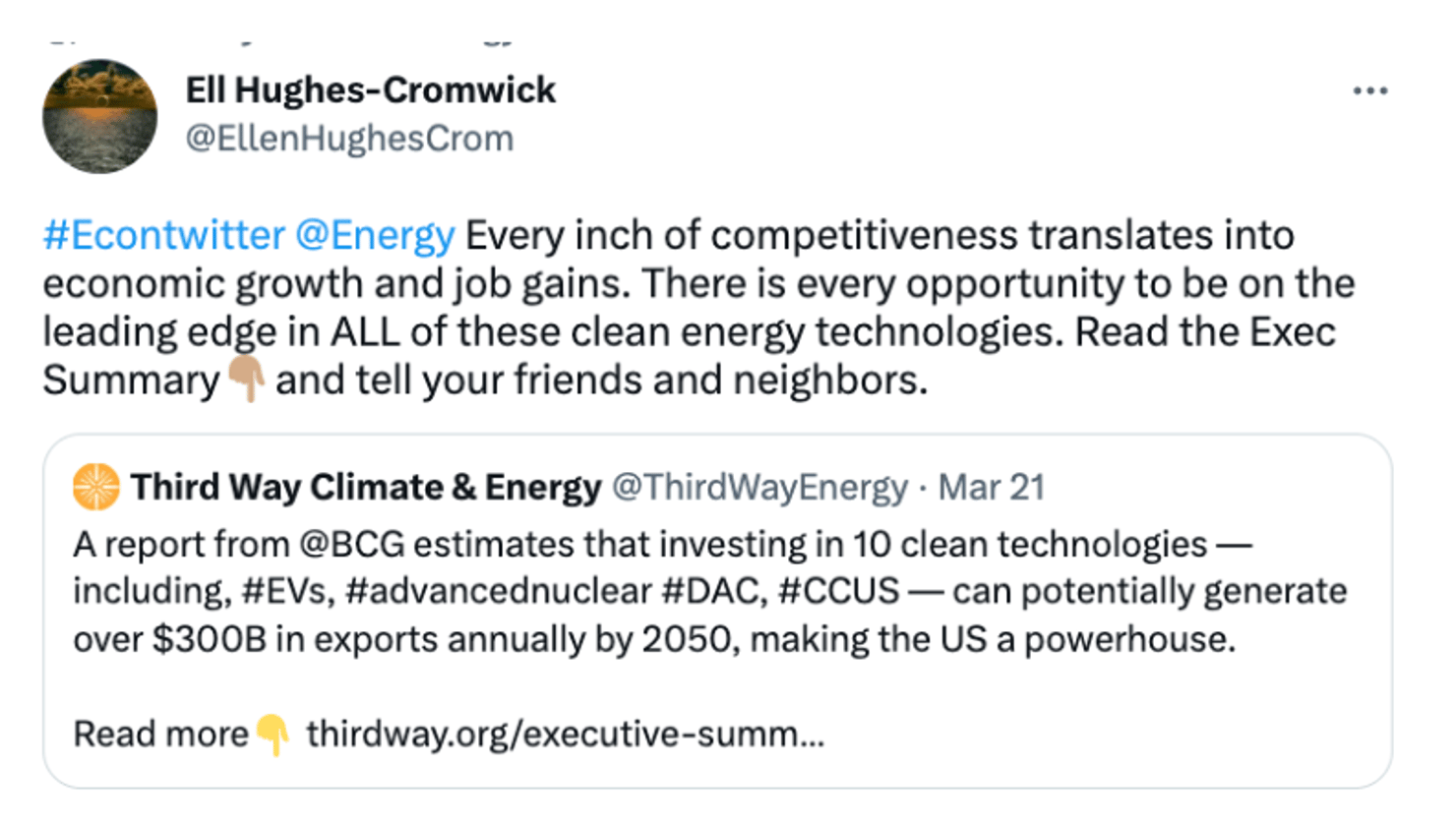Click the yellow pointing-down emoji beside "Read more"
The image size is (1456, 824).
pos(273,734)
